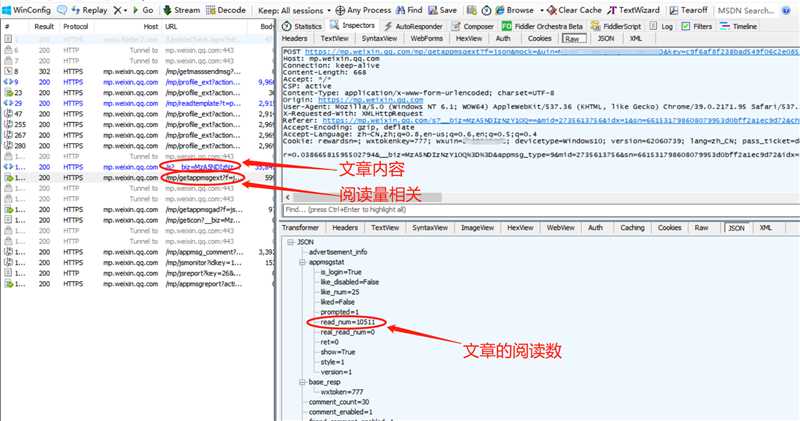The height and width of the screenshot is (421, 800).
Task: Open Fiddler Orchestra Beta tab
Action: pos(542,26)
